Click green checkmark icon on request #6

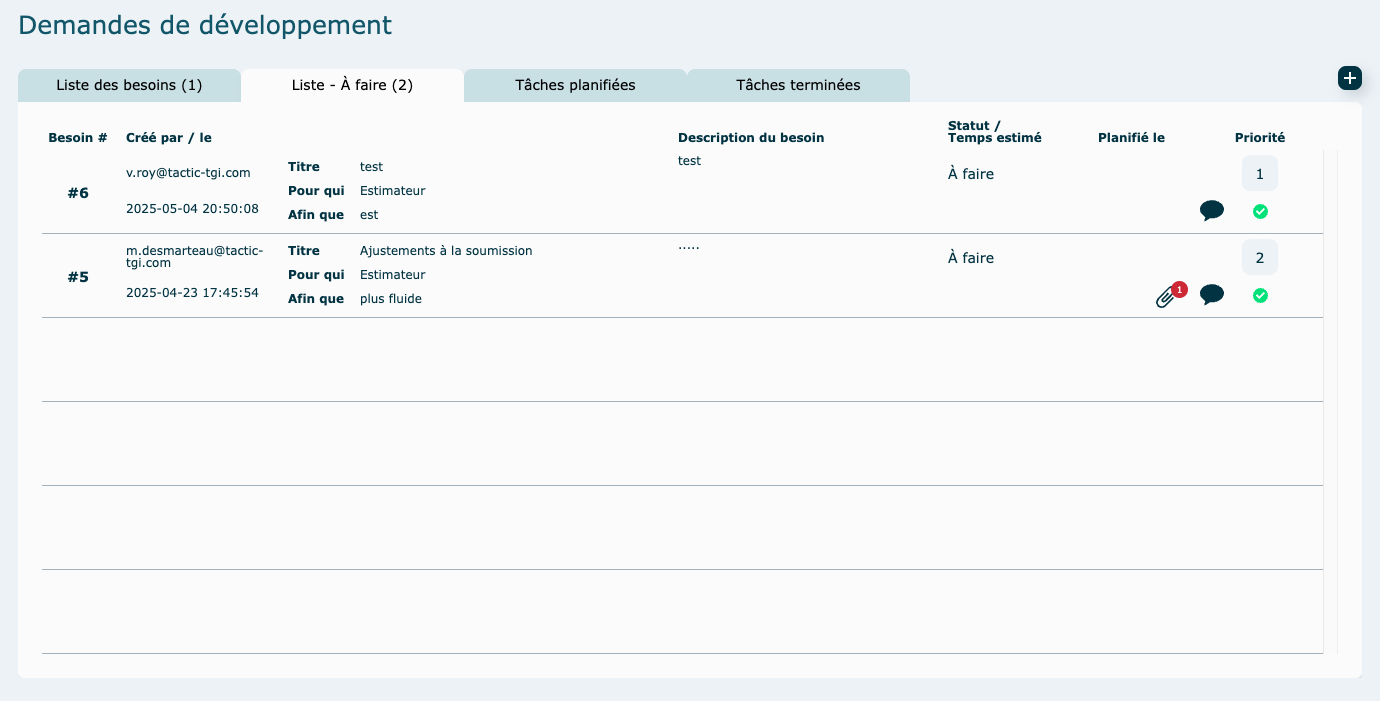tap(1260, 211)
